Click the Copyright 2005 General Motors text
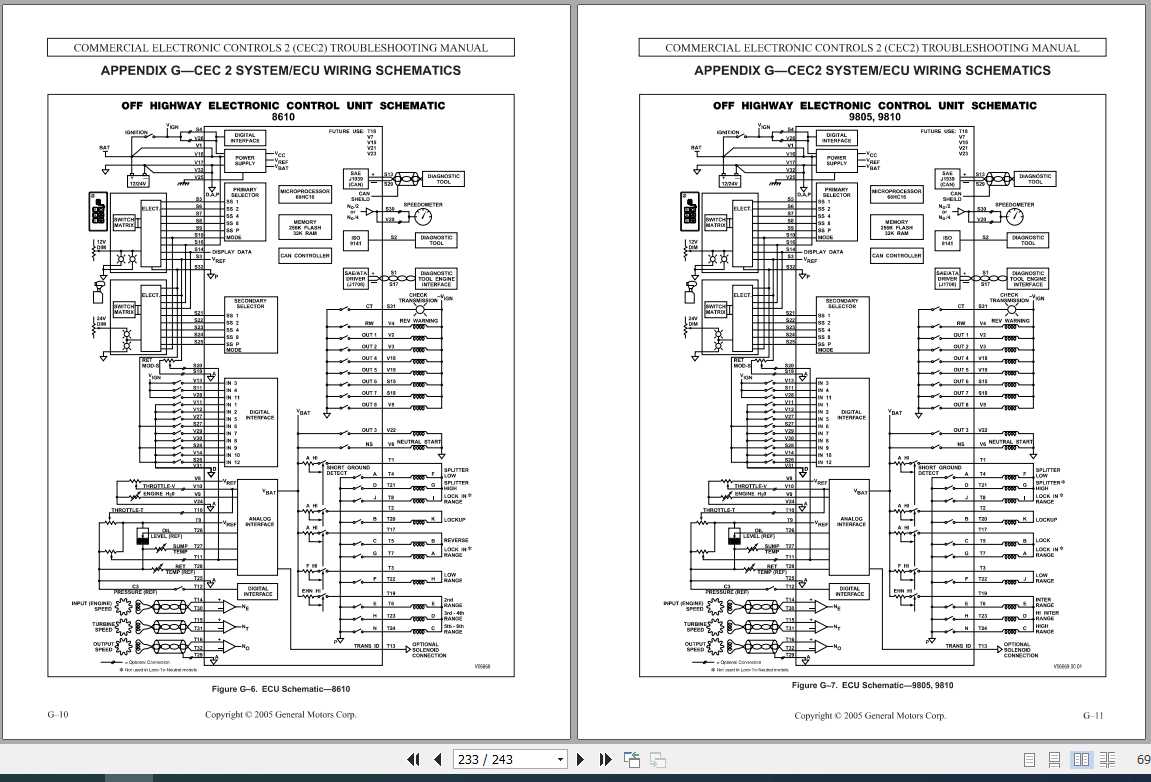This screenshot has height=782, width=1151. click(281, 714)
